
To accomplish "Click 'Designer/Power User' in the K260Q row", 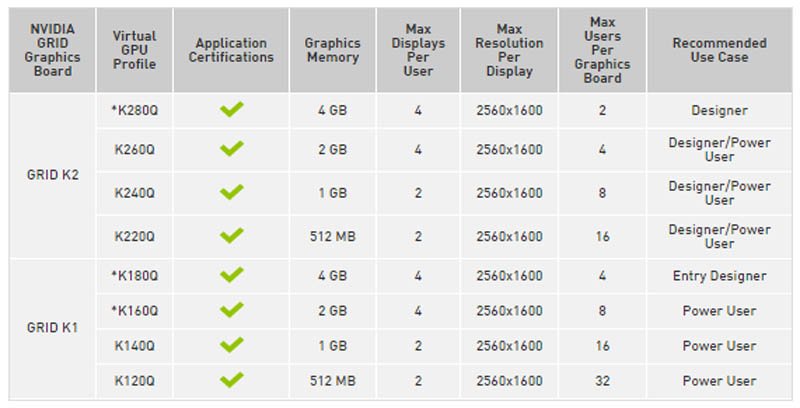I will tap(719, 149).
